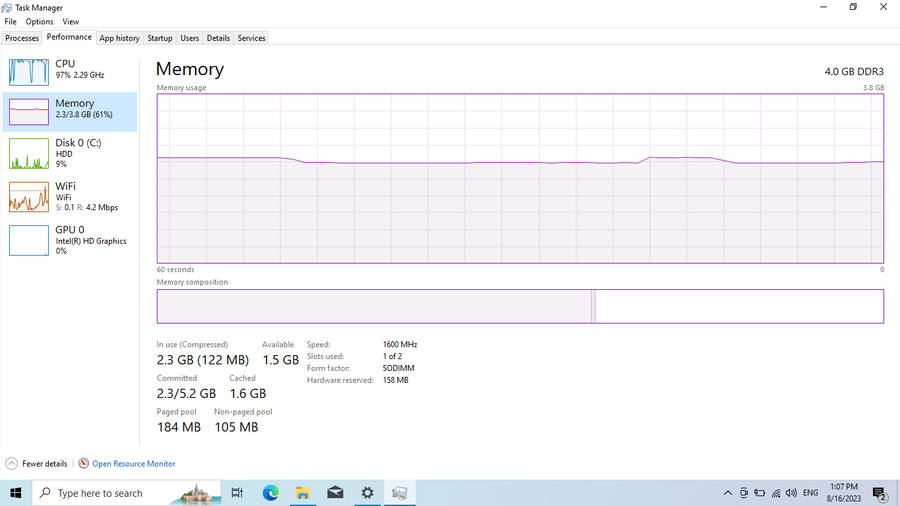Show hidden system tray icons
Image resolution: width=900 pixels, height=506 pixels.
[727, 493]
